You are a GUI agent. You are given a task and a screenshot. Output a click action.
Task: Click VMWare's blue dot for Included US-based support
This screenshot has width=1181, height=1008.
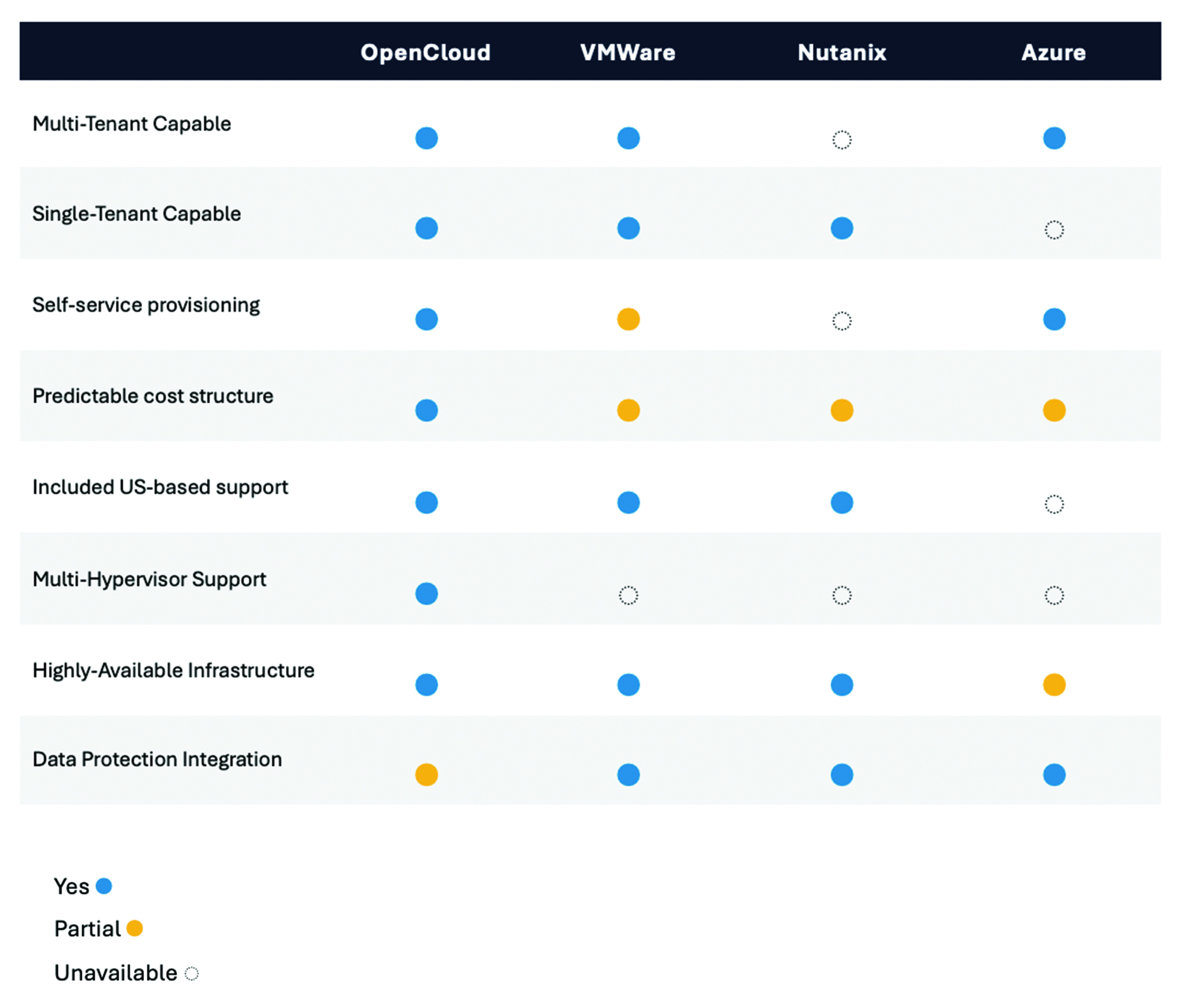(628, 502)
